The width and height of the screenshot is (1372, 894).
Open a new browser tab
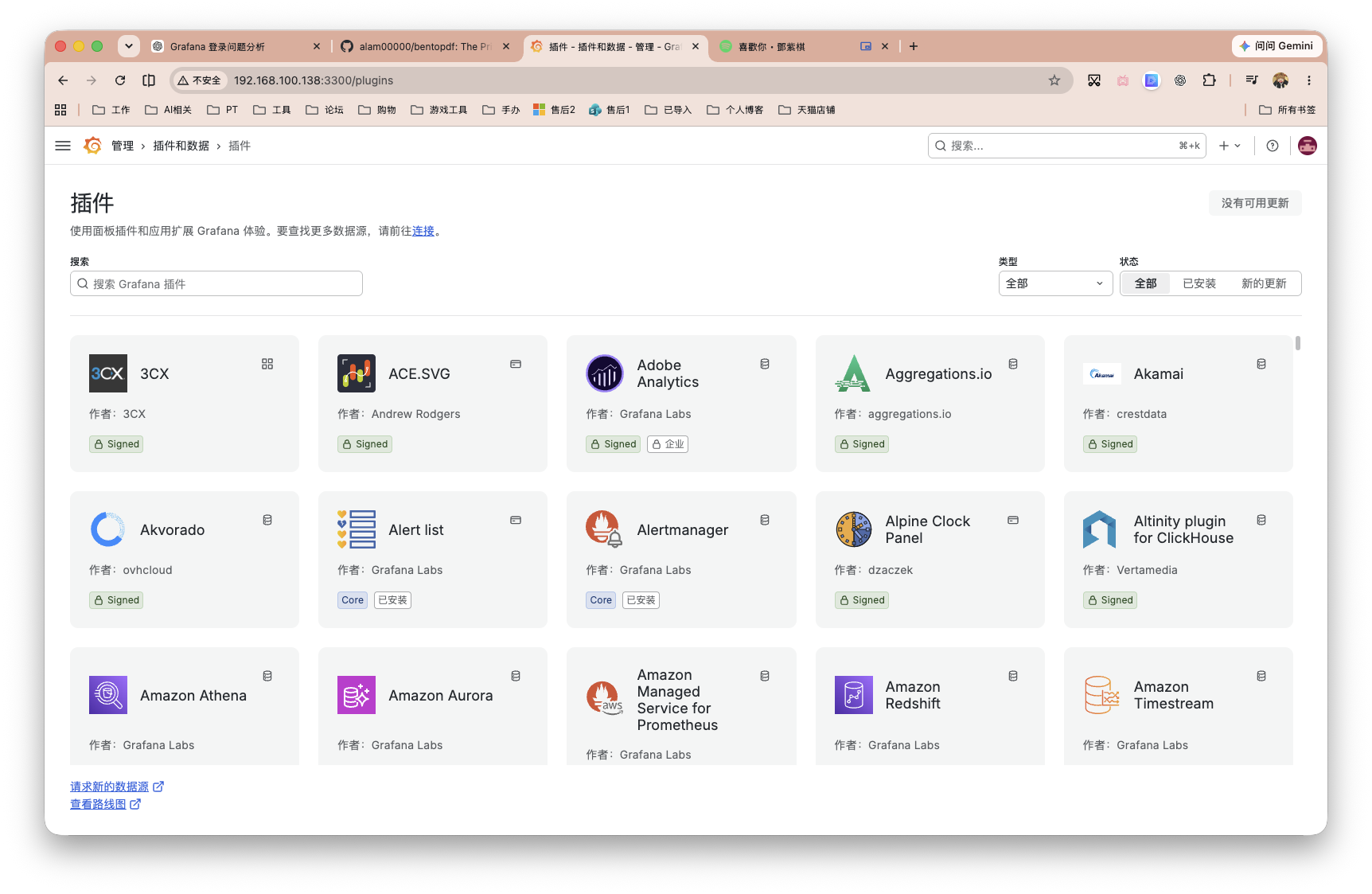[x=914, y=46]
